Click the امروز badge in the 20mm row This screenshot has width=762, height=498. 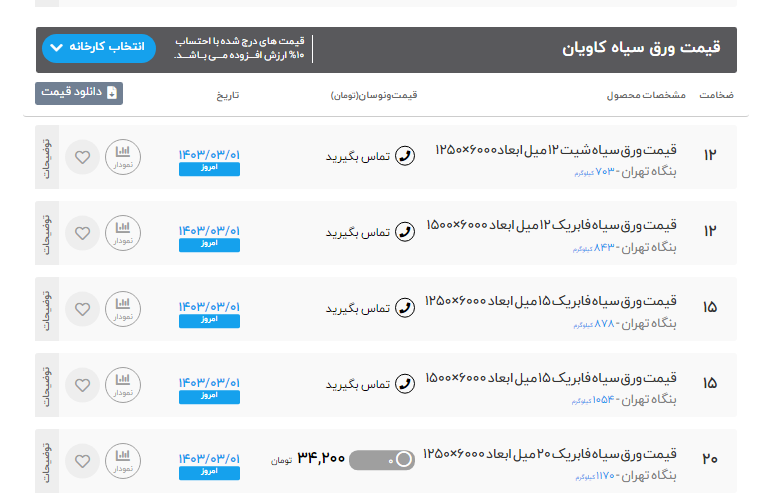tap(209, 471)
